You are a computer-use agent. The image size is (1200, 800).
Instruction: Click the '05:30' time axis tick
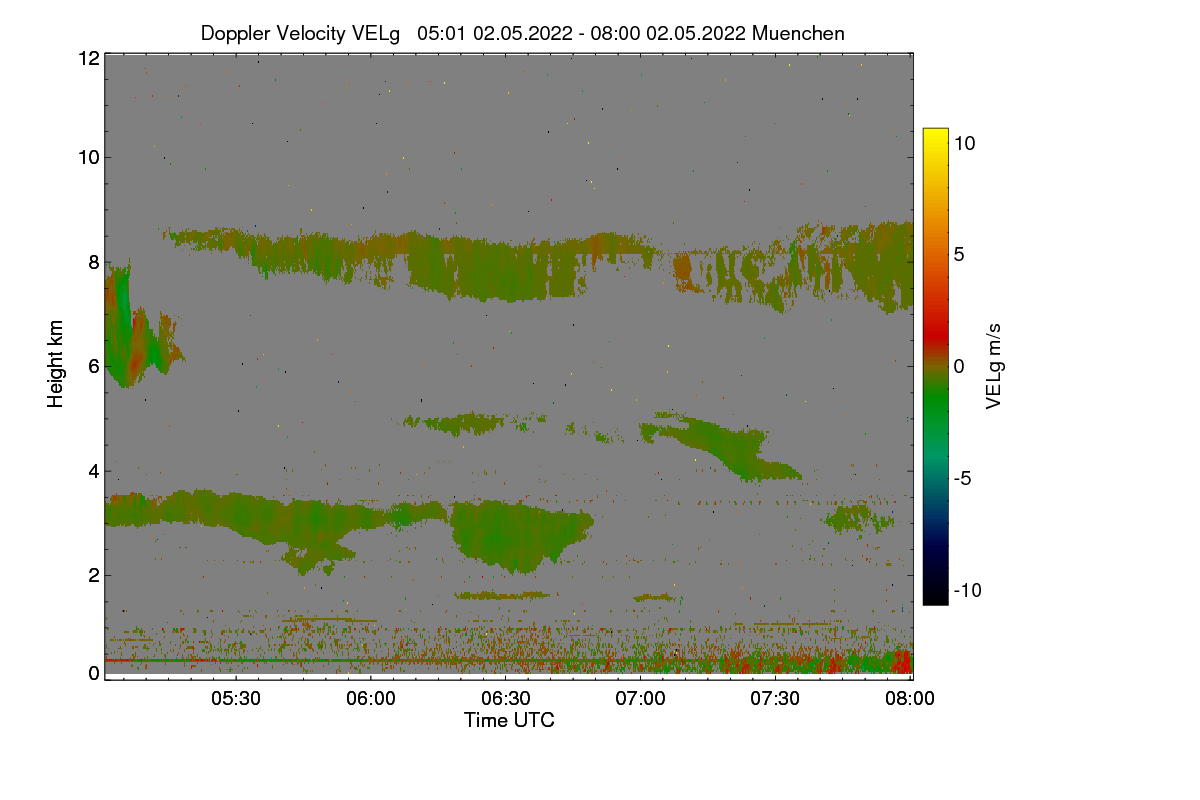tap(235, 699)
